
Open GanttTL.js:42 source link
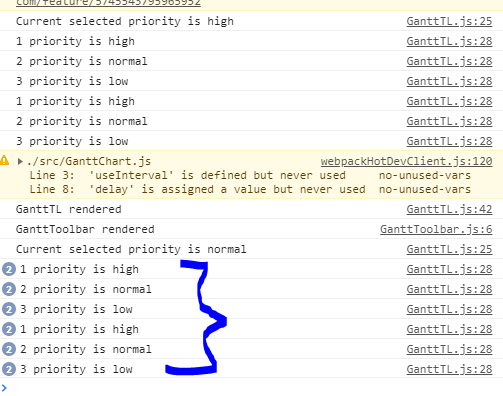449,209
